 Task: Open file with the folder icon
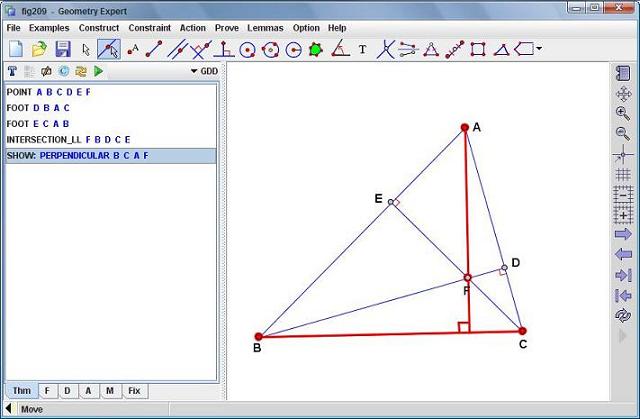(39, 48)
